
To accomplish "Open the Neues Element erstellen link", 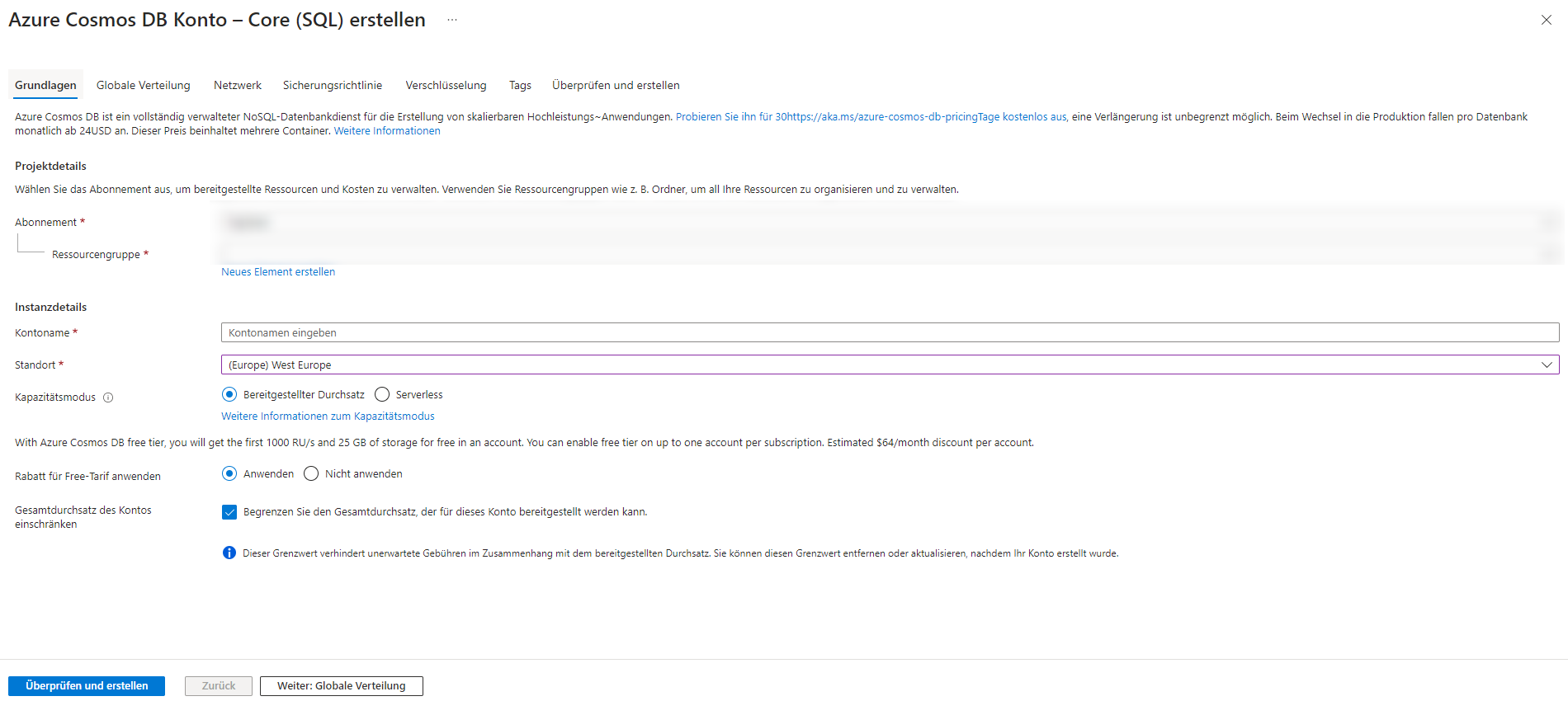I will tap(278, 272).
